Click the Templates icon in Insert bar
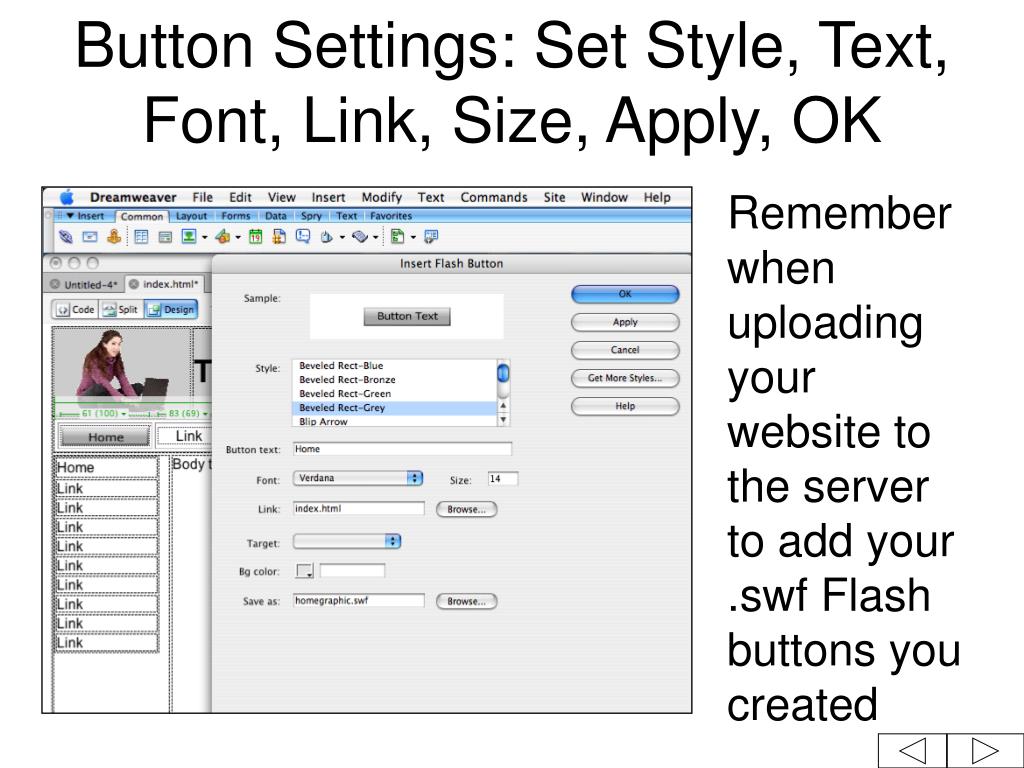Screen dimensions: 1024x768 (x=397, y=236)
